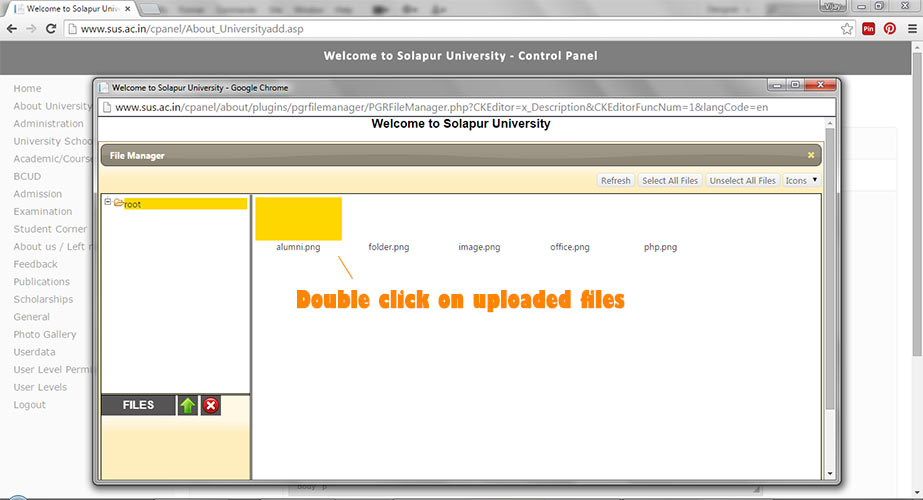Minimize the popup Chrome window
Screen dimensions: 923x500
click(777, 85)
